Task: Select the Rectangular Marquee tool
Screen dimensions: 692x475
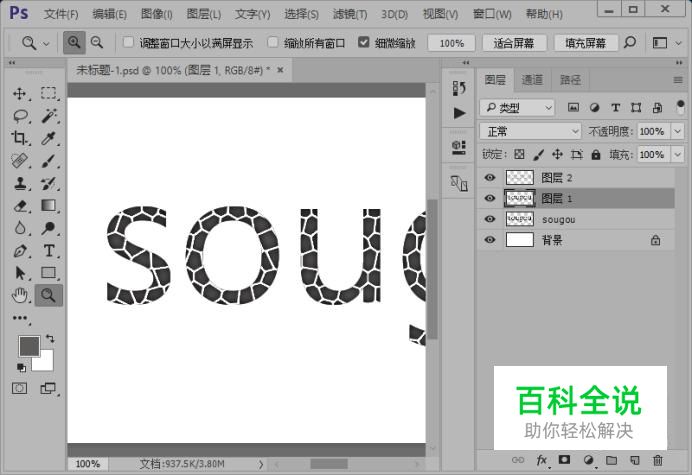Action: (48, 93)
